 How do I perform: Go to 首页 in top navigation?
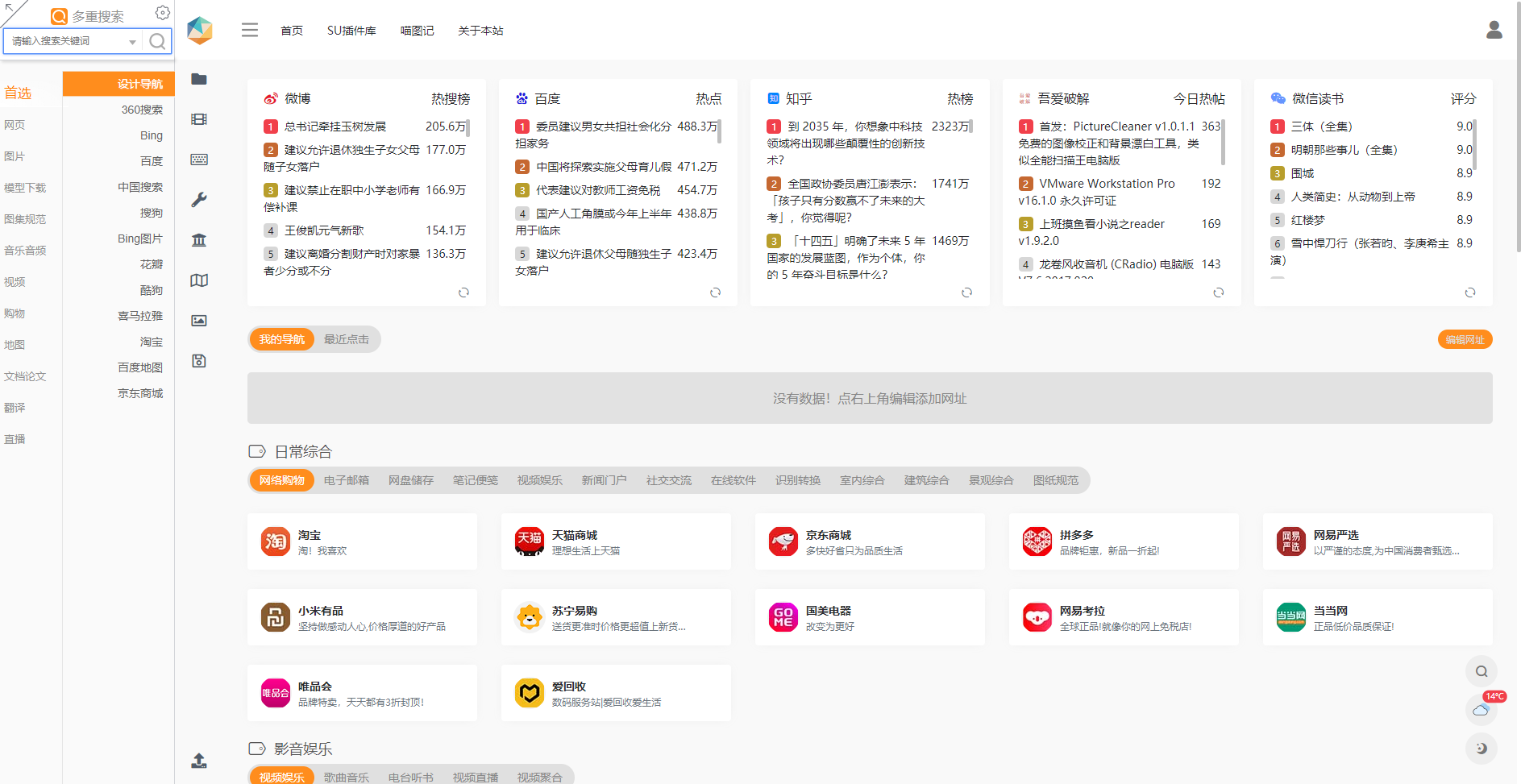[x=292, y=31]
